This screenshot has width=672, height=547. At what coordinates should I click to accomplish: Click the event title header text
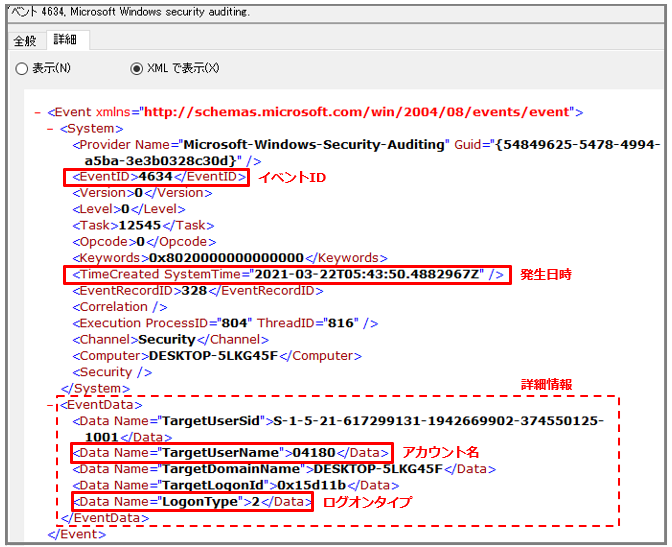[129, 12]
